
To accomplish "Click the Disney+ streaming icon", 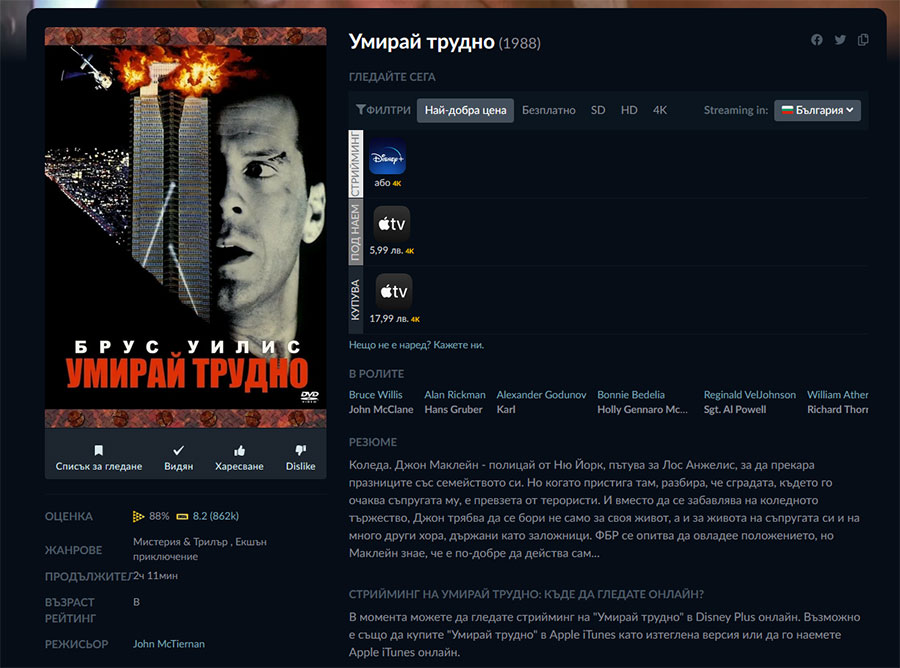I will click(387, 158).
